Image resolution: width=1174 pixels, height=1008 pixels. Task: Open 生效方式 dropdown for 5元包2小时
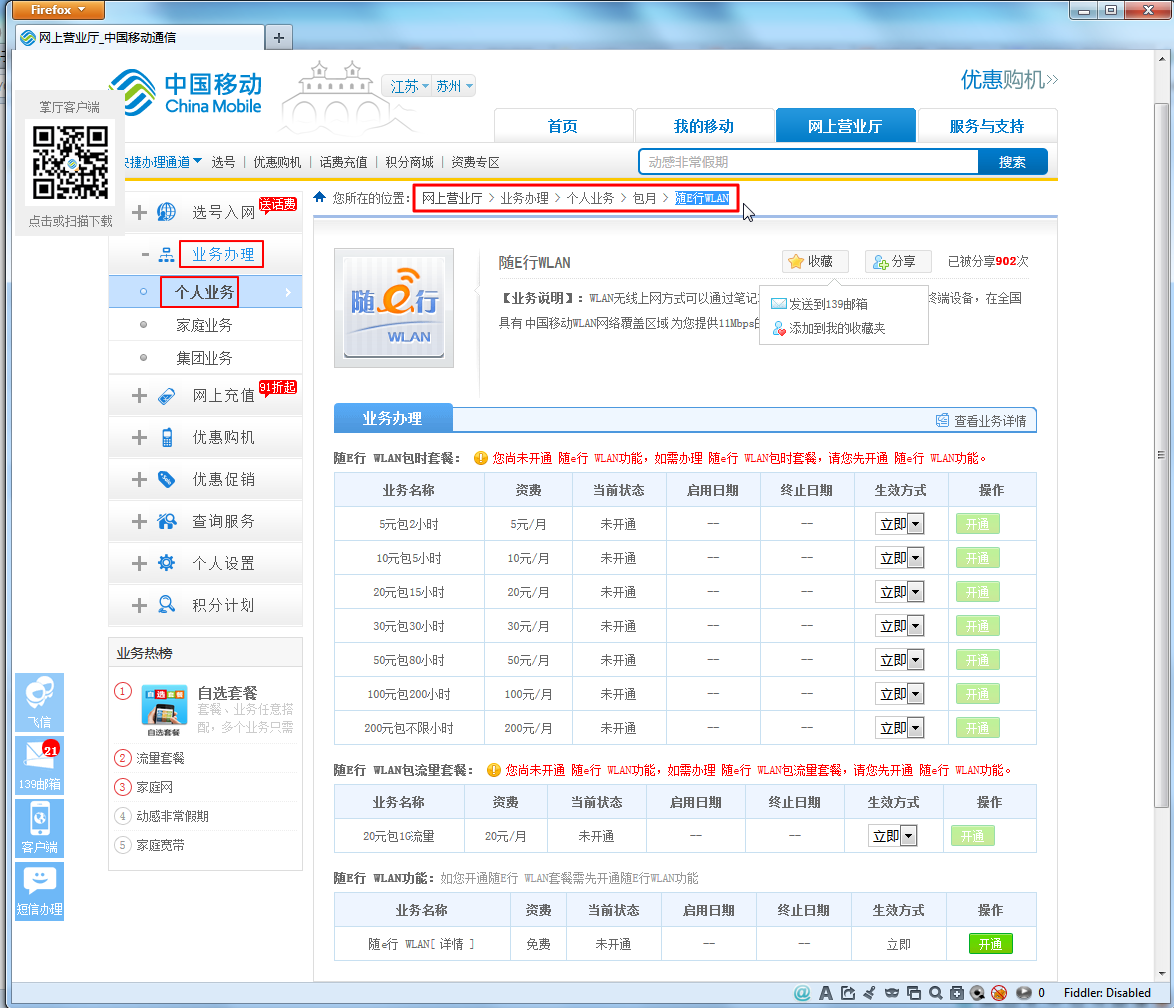[x=899, y=524]
